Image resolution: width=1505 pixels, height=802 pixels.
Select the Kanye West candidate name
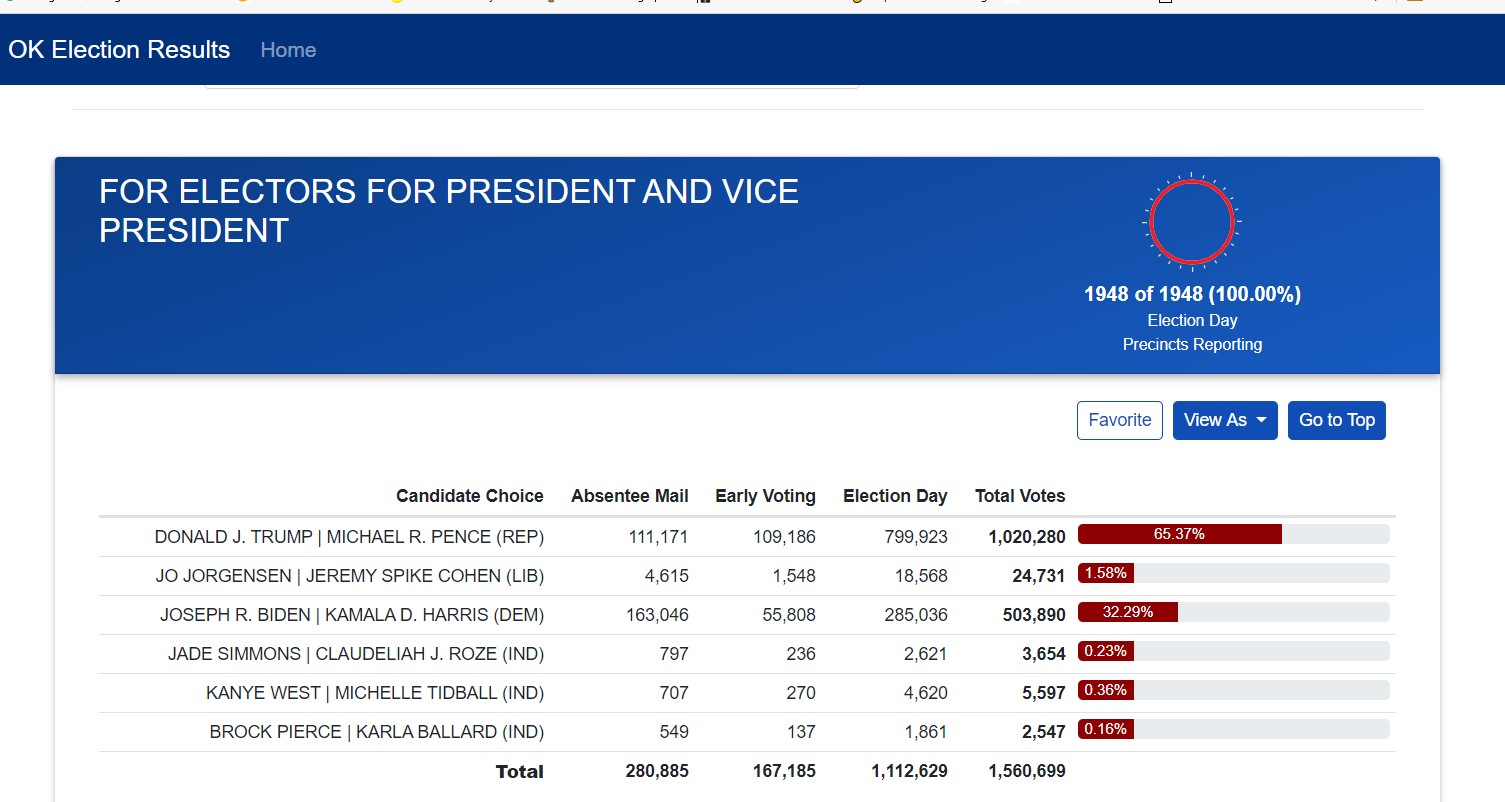375,693
